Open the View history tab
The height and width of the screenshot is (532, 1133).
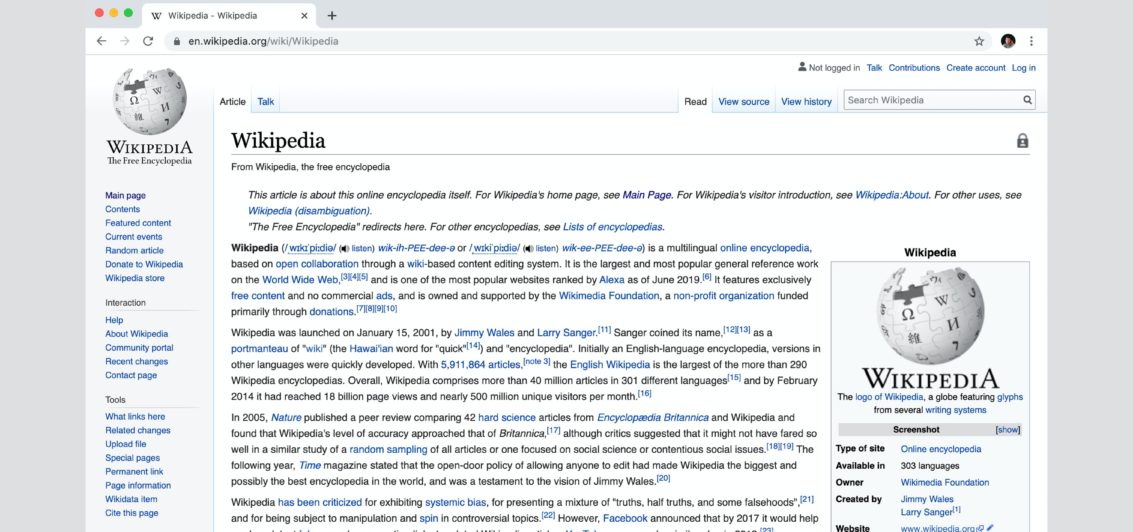pyautogui.click(x=806, y=101)
